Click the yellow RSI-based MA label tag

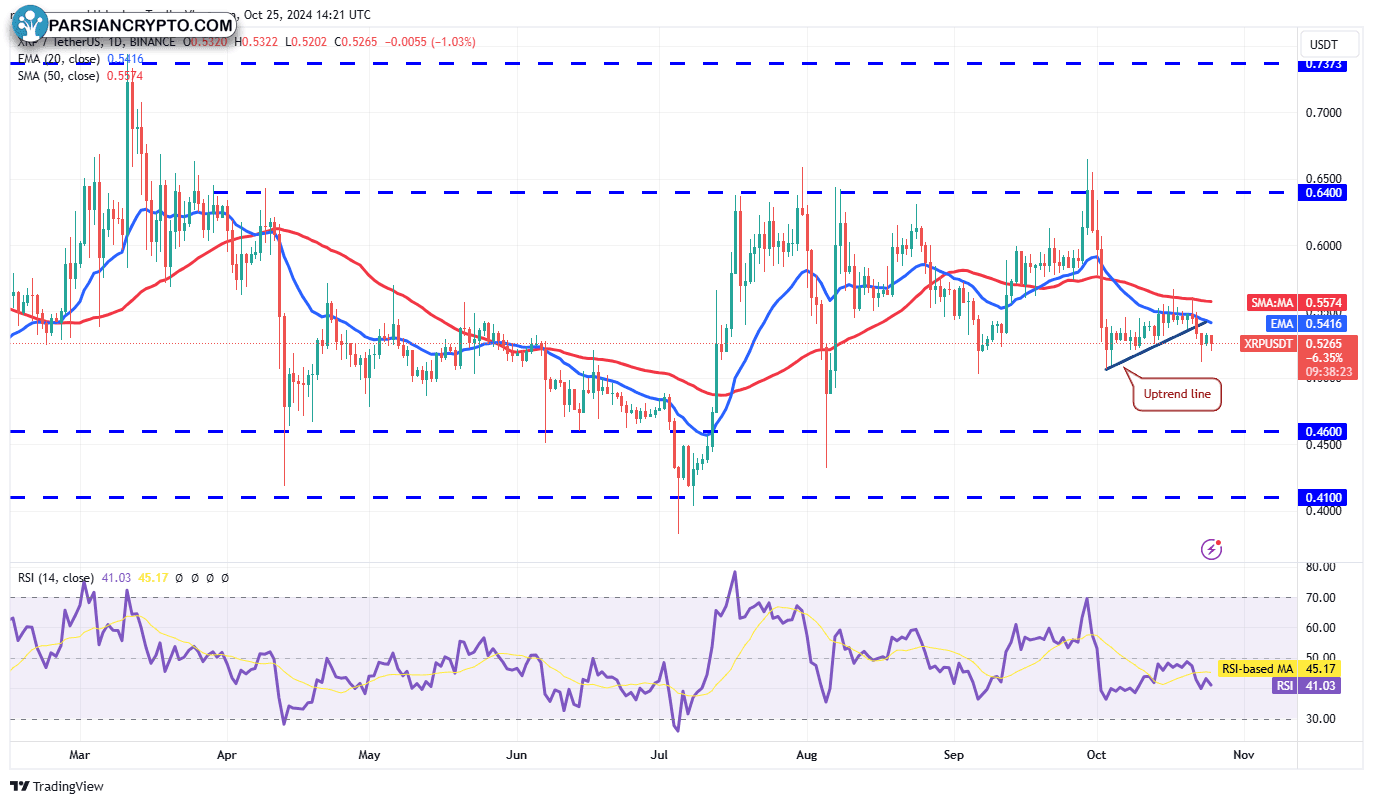[1257, 668]
